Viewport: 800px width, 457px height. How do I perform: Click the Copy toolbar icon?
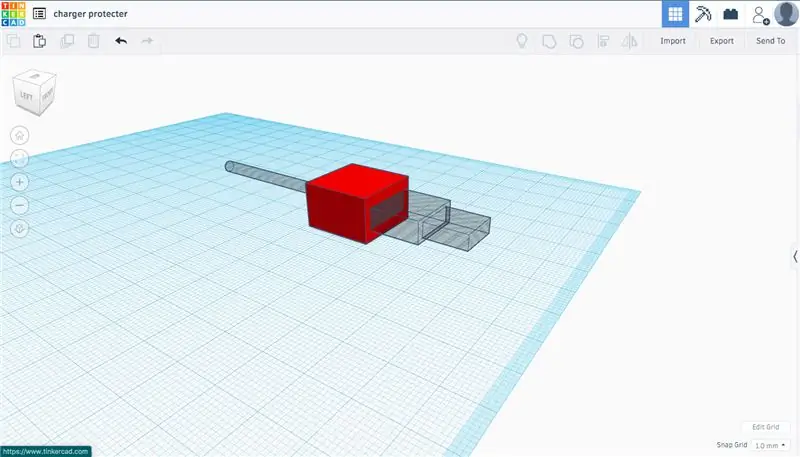tap(13, 41)
